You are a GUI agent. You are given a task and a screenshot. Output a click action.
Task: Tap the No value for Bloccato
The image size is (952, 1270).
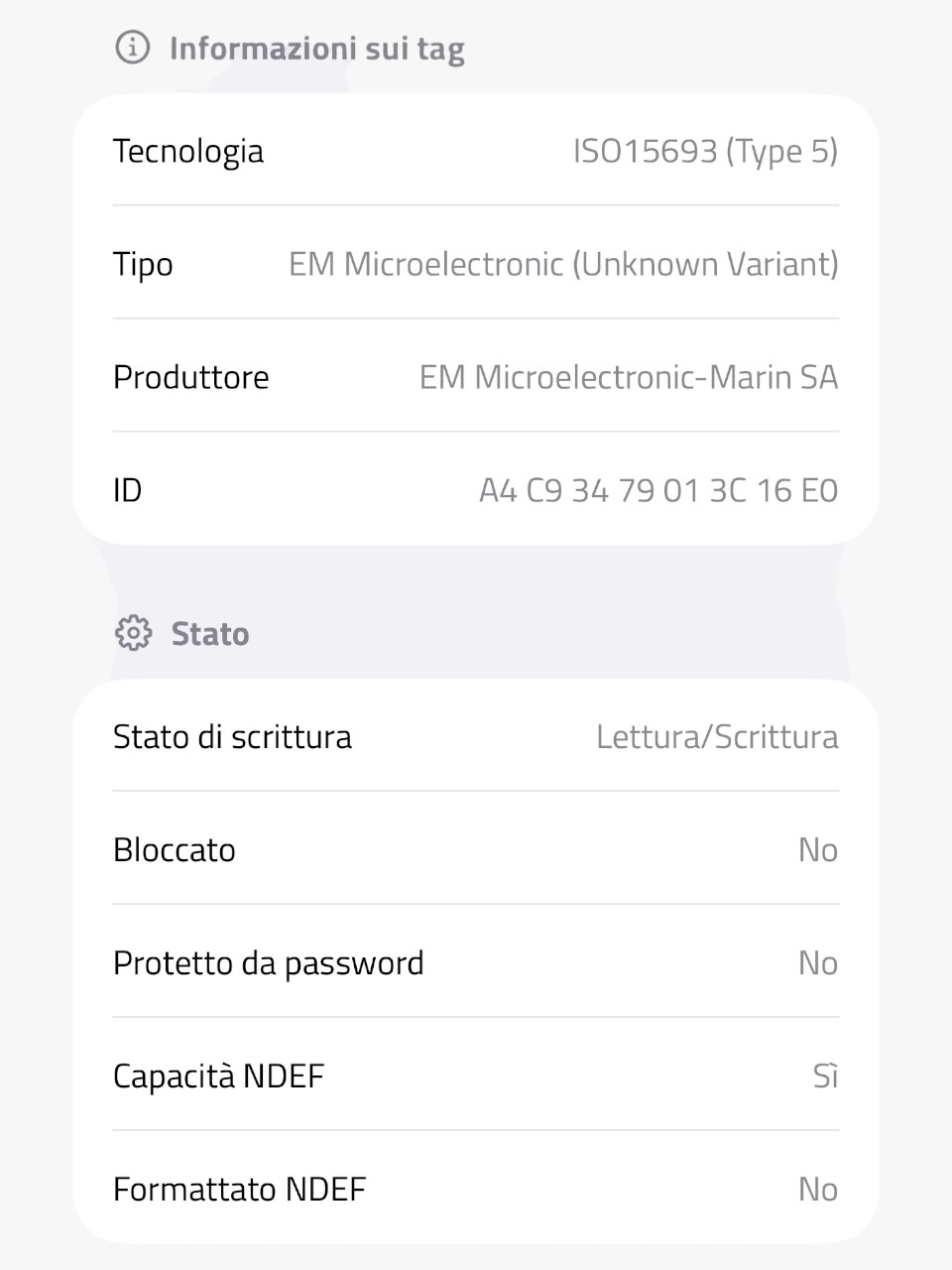(x=818, y=850)
